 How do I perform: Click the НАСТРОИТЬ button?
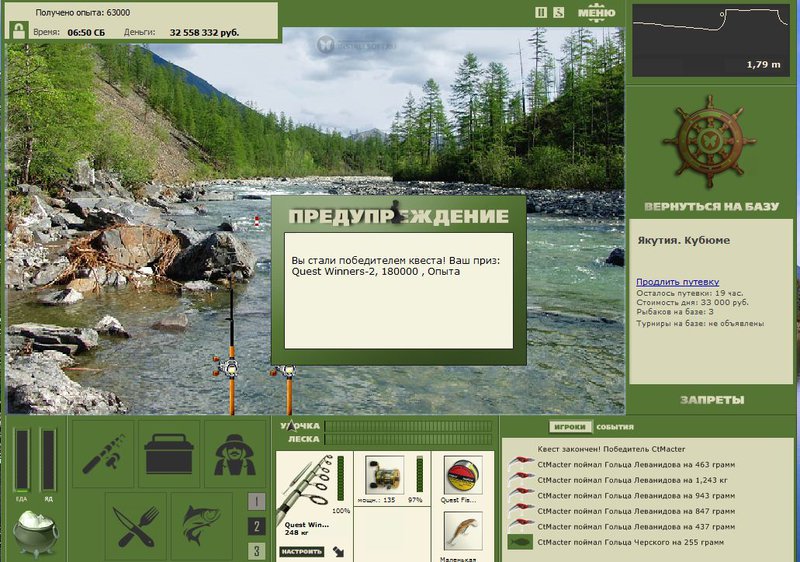coord(302,551)
